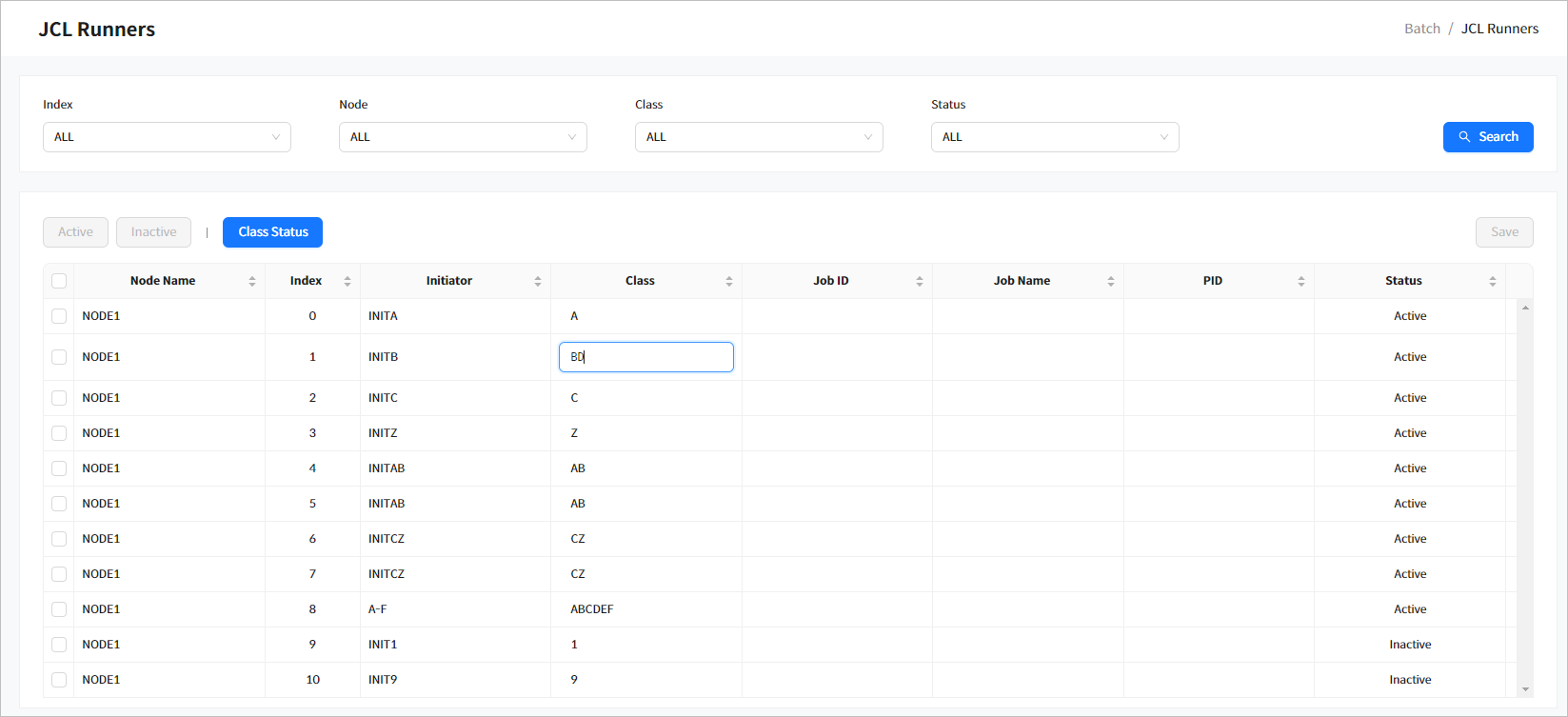Open the Class filter dropdown

click(x=759, y=137)
